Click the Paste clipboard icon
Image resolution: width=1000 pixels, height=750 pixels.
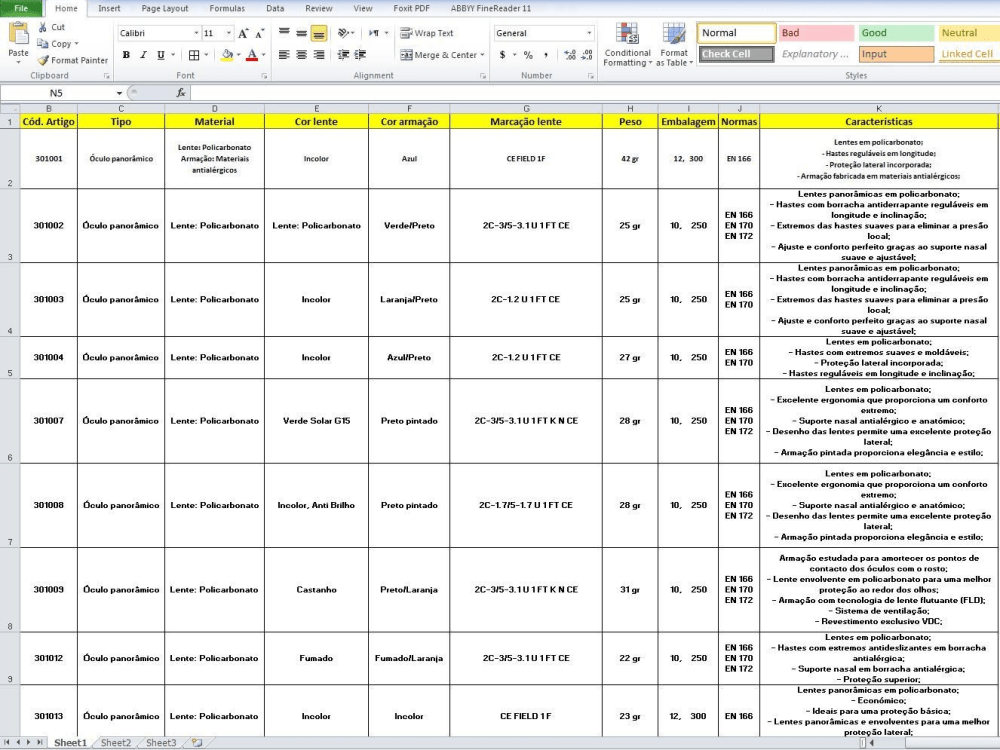coord(18,33)
